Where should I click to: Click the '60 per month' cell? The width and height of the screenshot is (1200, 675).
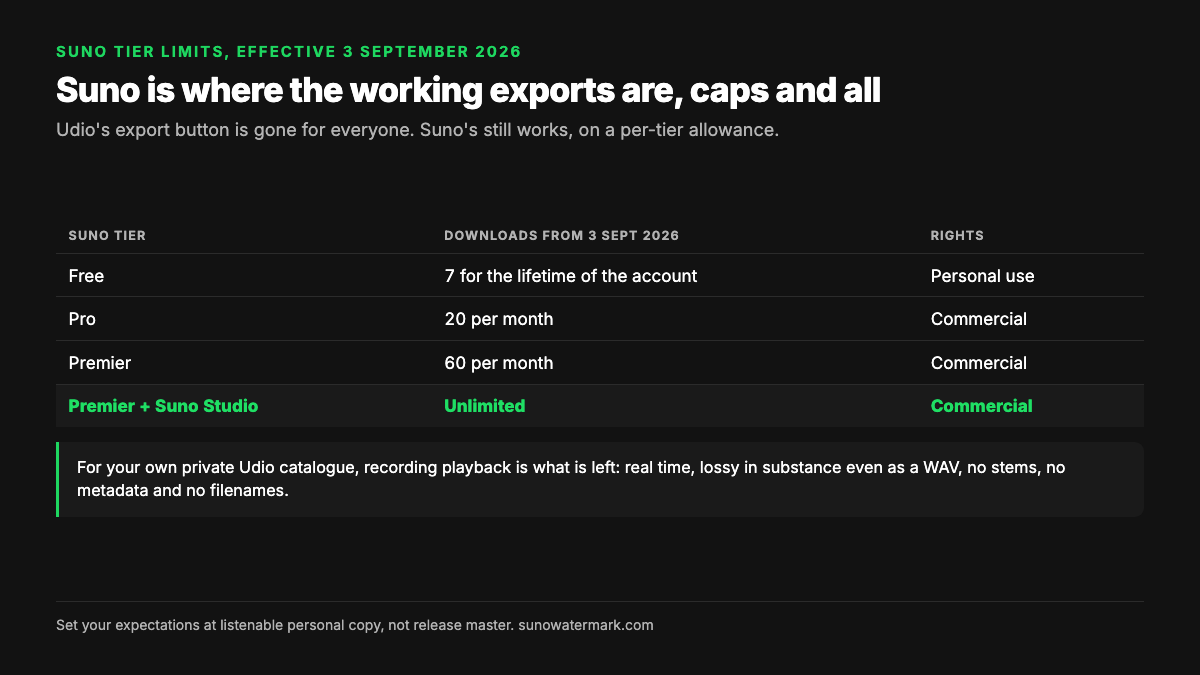click(498, 363)
